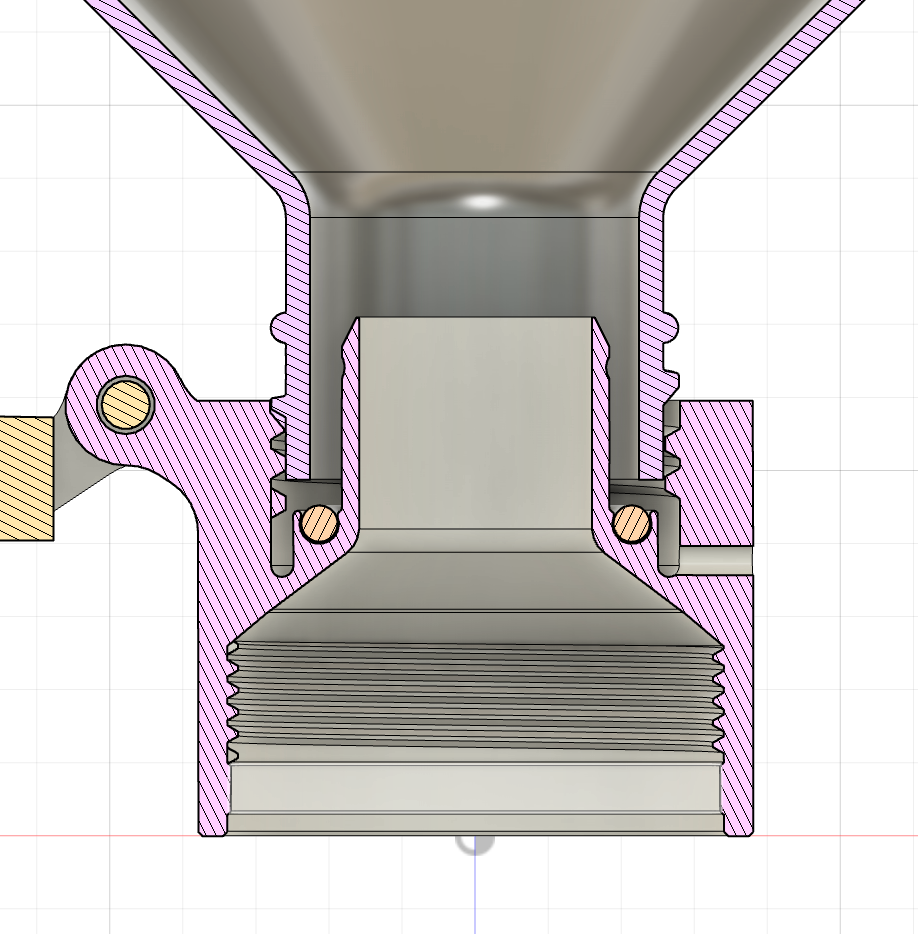Select the left orange O-ring cross-section

(319, 524)
